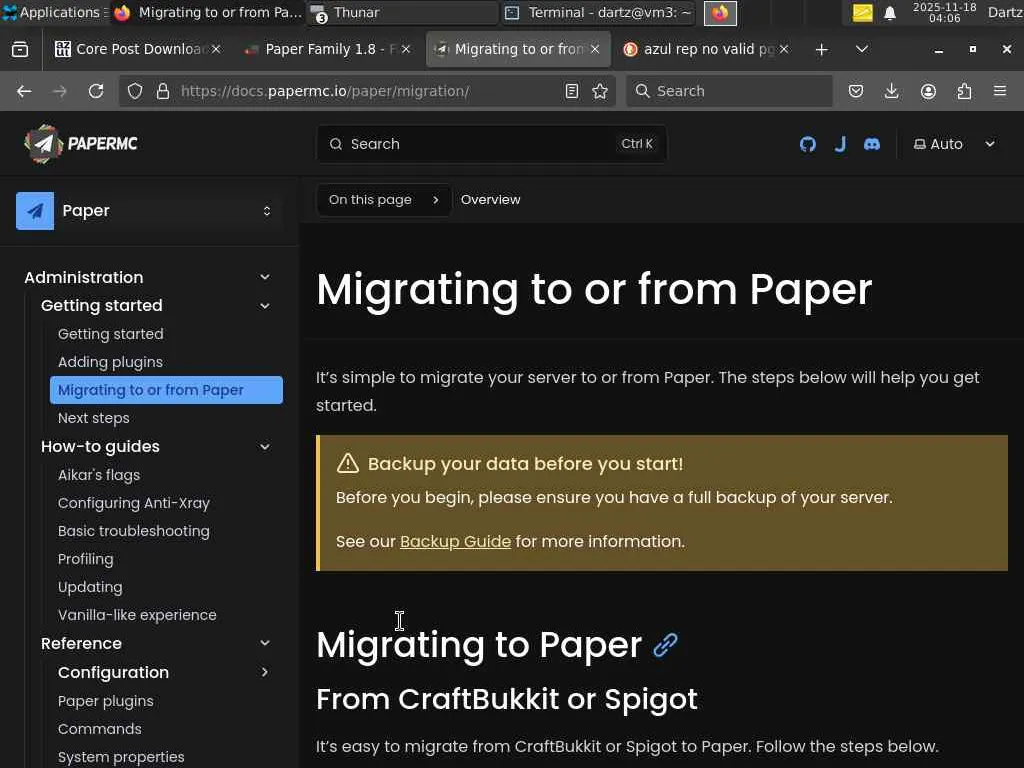Switch to Terminal window in taskbar
The image size is (1024, 768).
coord(600,12)
